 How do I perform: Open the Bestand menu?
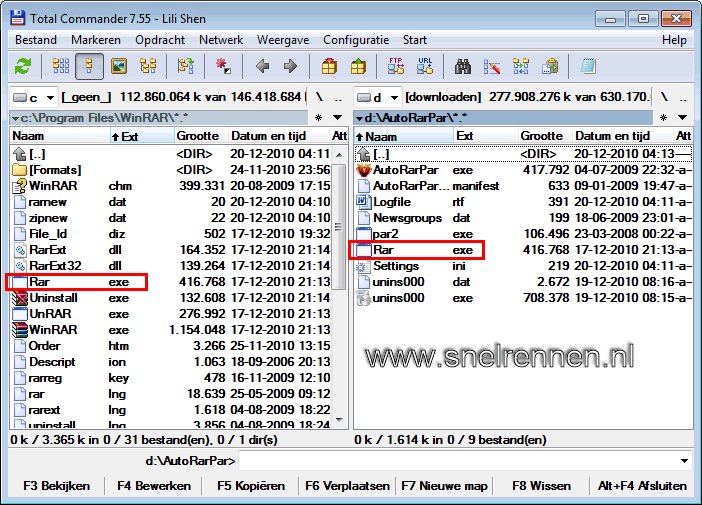pyautogui.click(x=36, y=40)
